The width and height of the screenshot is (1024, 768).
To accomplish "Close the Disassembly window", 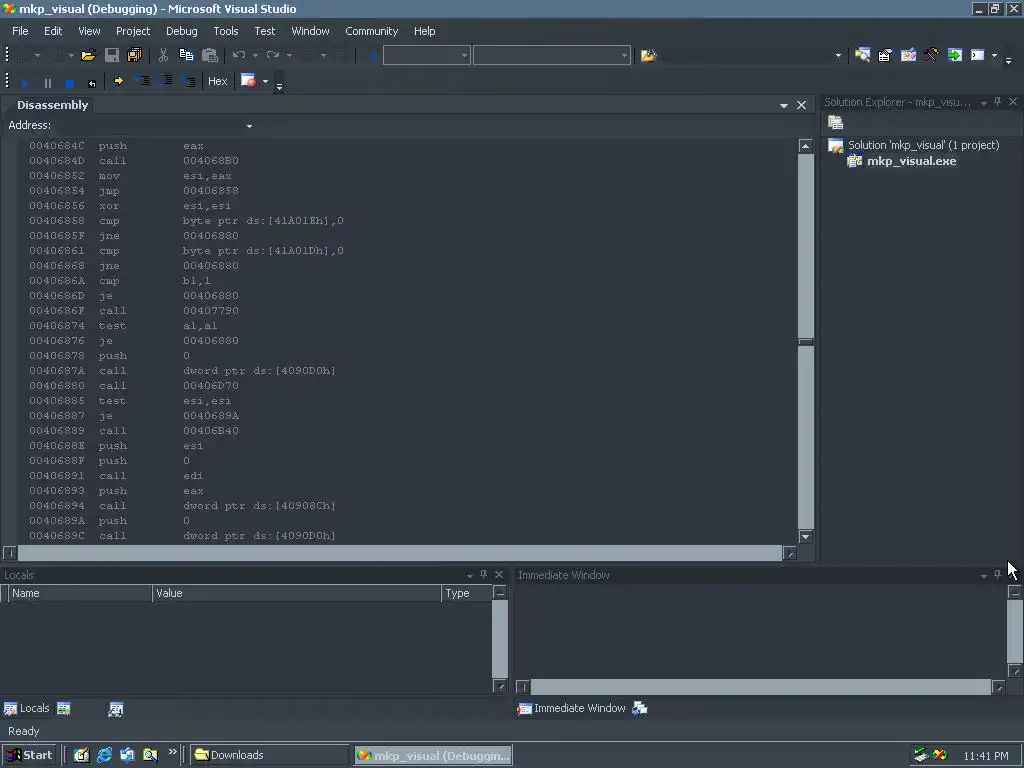I will (801, 105).
